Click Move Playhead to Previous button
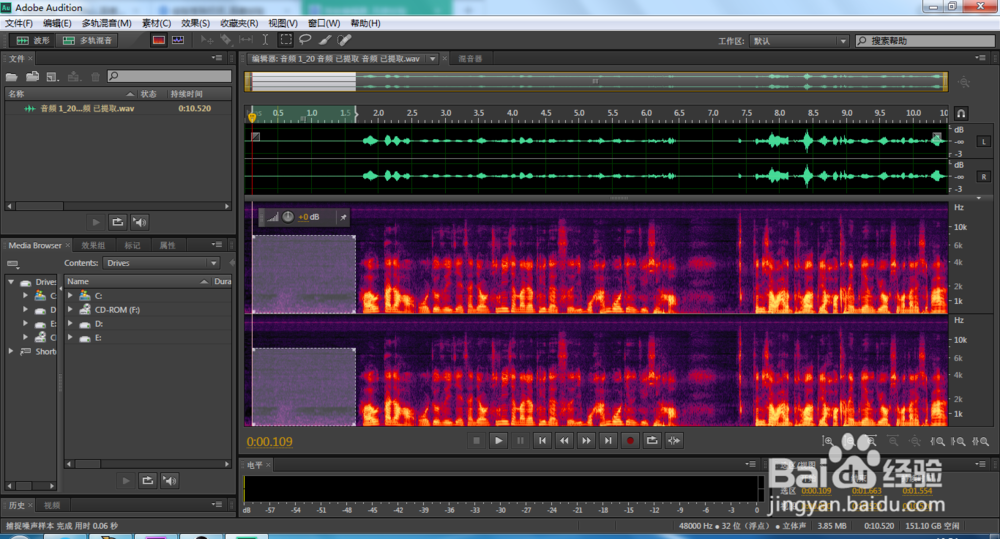Image resolution: width=1000 pixels, height=539 pixels. point(542,440)
